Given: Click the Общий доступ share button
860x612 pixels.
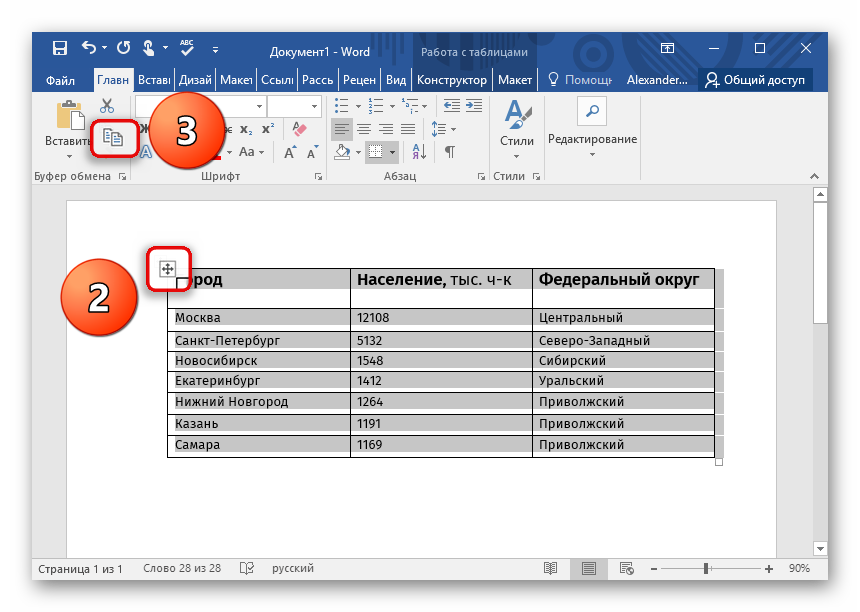Looking at the screenshot, I should tap(755, 80).
